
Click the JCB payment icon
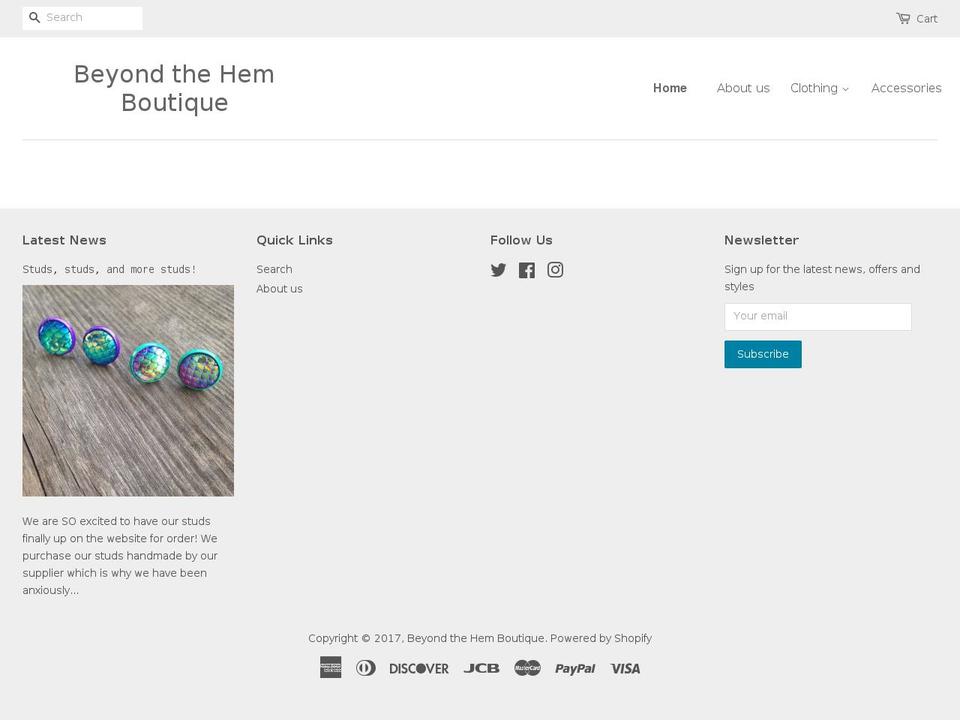click(x=481, y=667)
